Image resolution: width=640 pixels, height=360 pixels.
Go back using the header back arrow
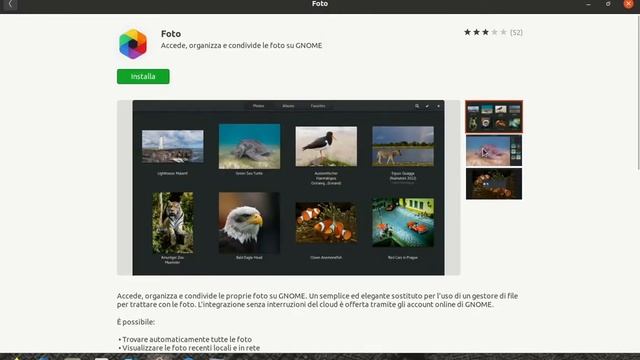pyautogui.click(x=10, y=4)
